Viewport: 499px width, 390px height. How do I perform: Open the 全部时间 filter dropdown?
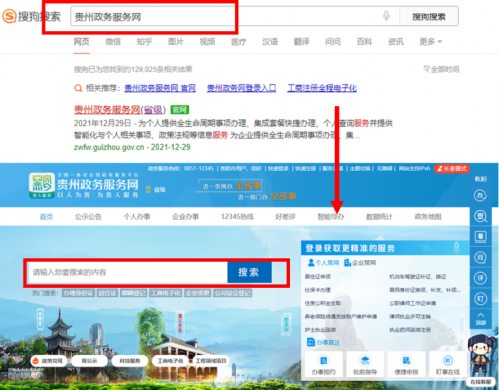click(x=441, y=69)
